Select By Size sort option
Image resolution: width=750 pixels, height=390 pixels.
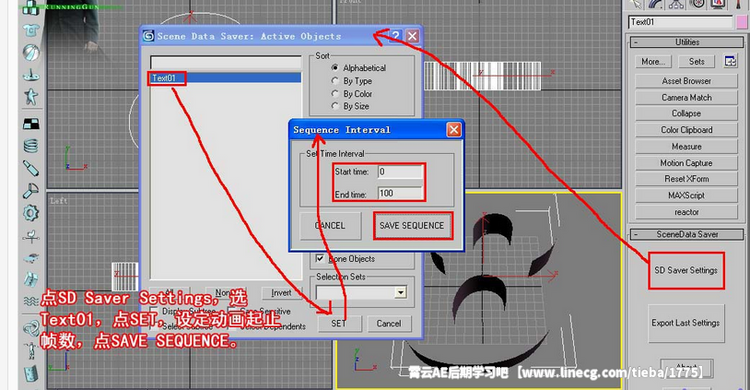[335, 106]
